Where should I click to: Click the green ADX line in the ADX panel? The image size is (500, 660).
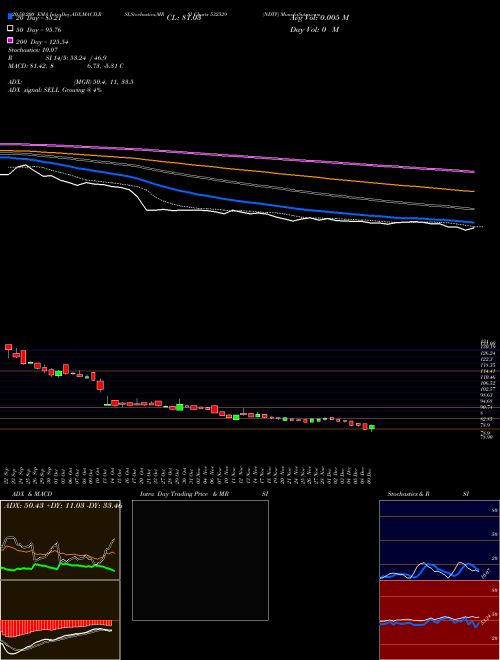point(58,567)
